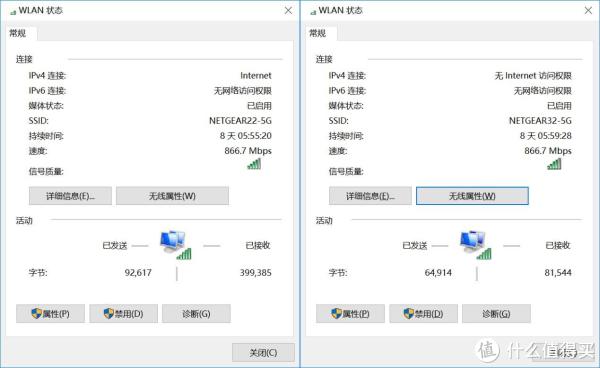Click network computers activity icon, left window
The height and width of the screenshot is (368, 600).
tap(175, 245)
